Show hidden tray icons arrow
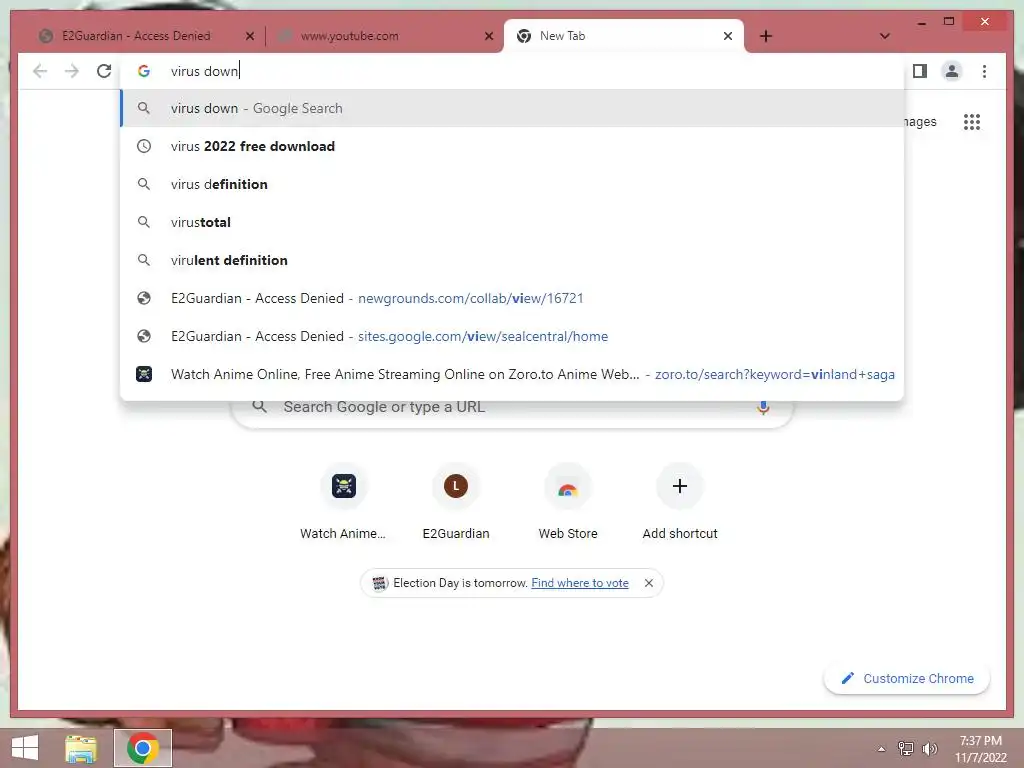1024x768 pixels. [x=882, y=749]
